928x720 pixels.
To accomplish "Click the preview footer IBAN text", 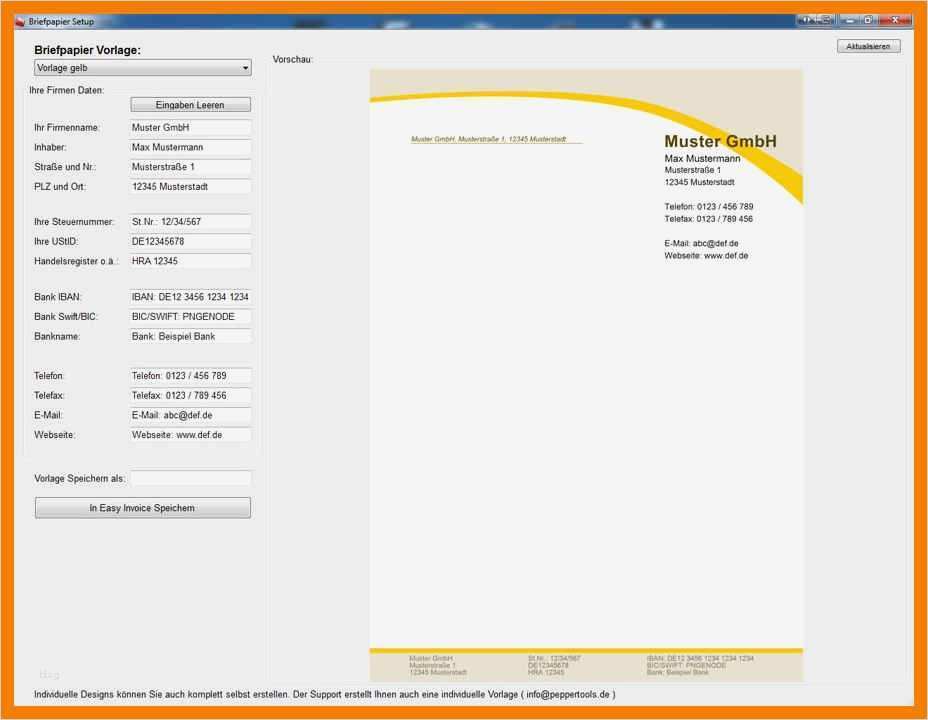I will tap(700, 658).
